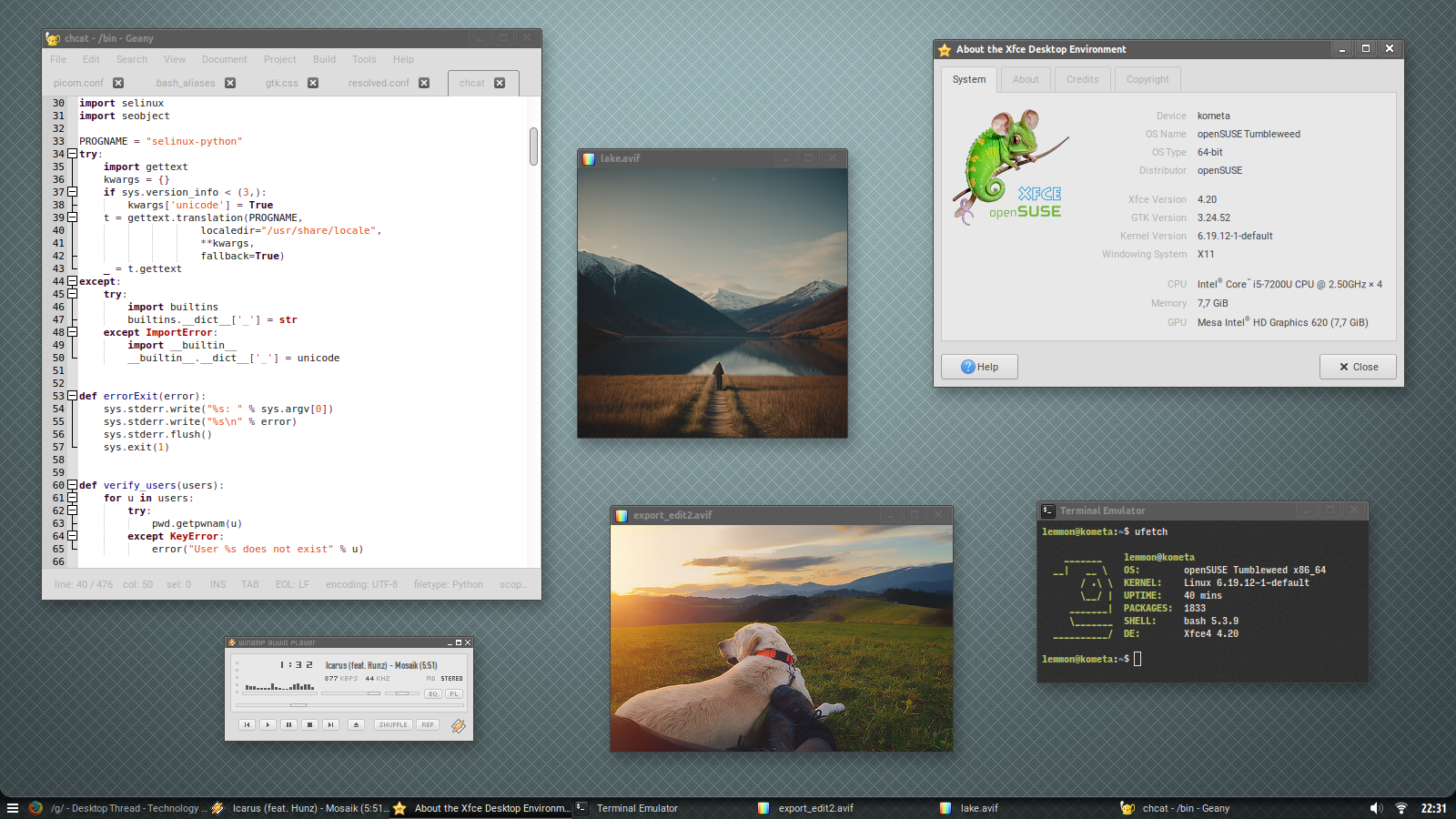Collapse the 'def verify_users' fold marker
This screenshot has height=819, width=1456.
pos(72,485)
